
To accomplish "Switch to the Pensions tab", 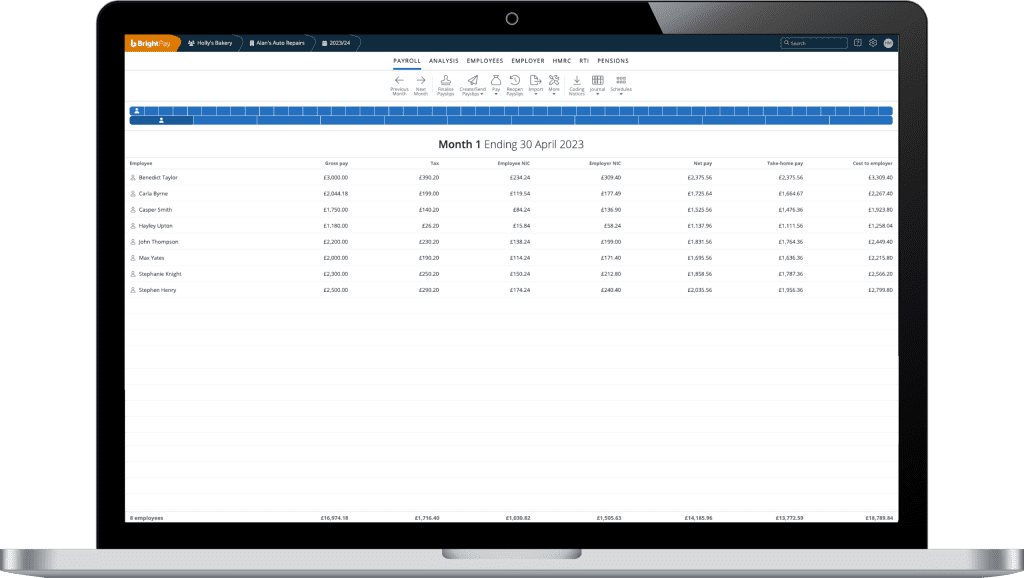I will pos(613,61).
